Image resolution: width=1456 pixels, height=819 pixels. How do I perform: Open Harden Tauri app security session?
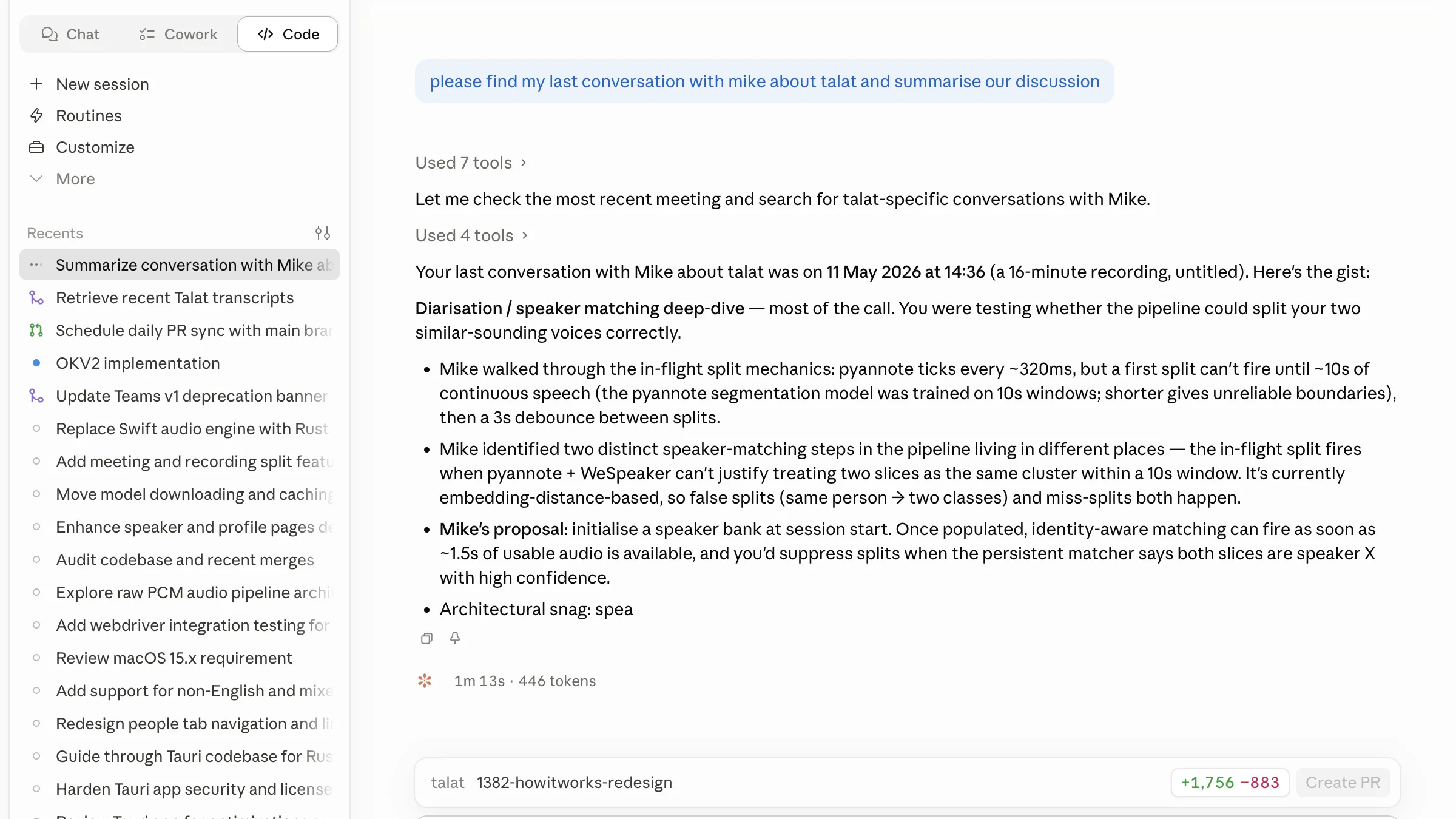pos(180,789)
